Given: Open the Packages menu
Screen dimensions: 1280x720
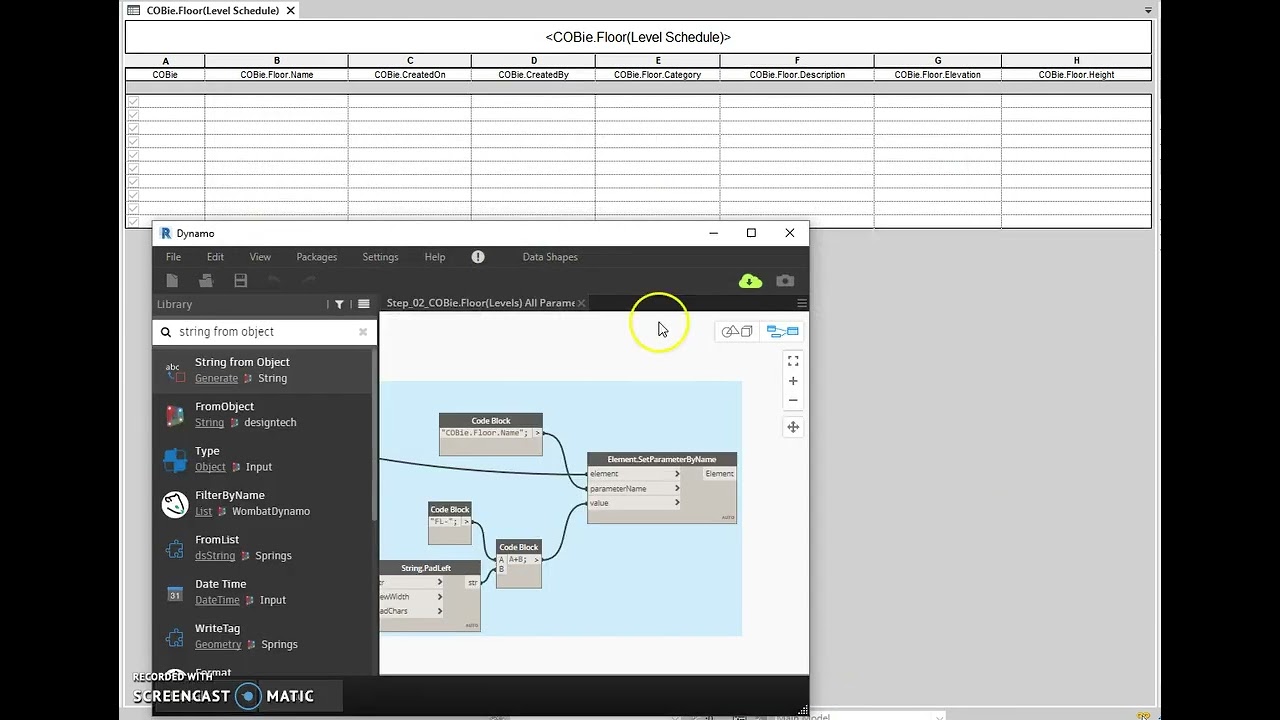Looking at the screenshot, I should click(x=317, y=257).
